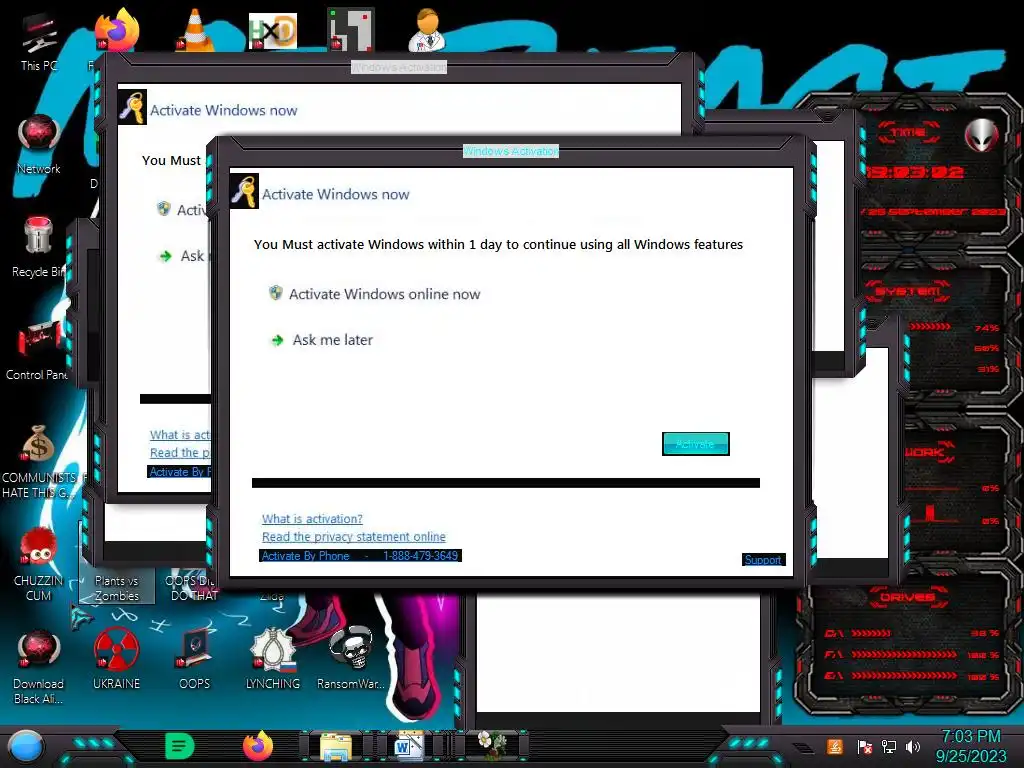The image size is (1024, 768).
Task: Open the What is activation? link
Action: [x=312, y=519]
